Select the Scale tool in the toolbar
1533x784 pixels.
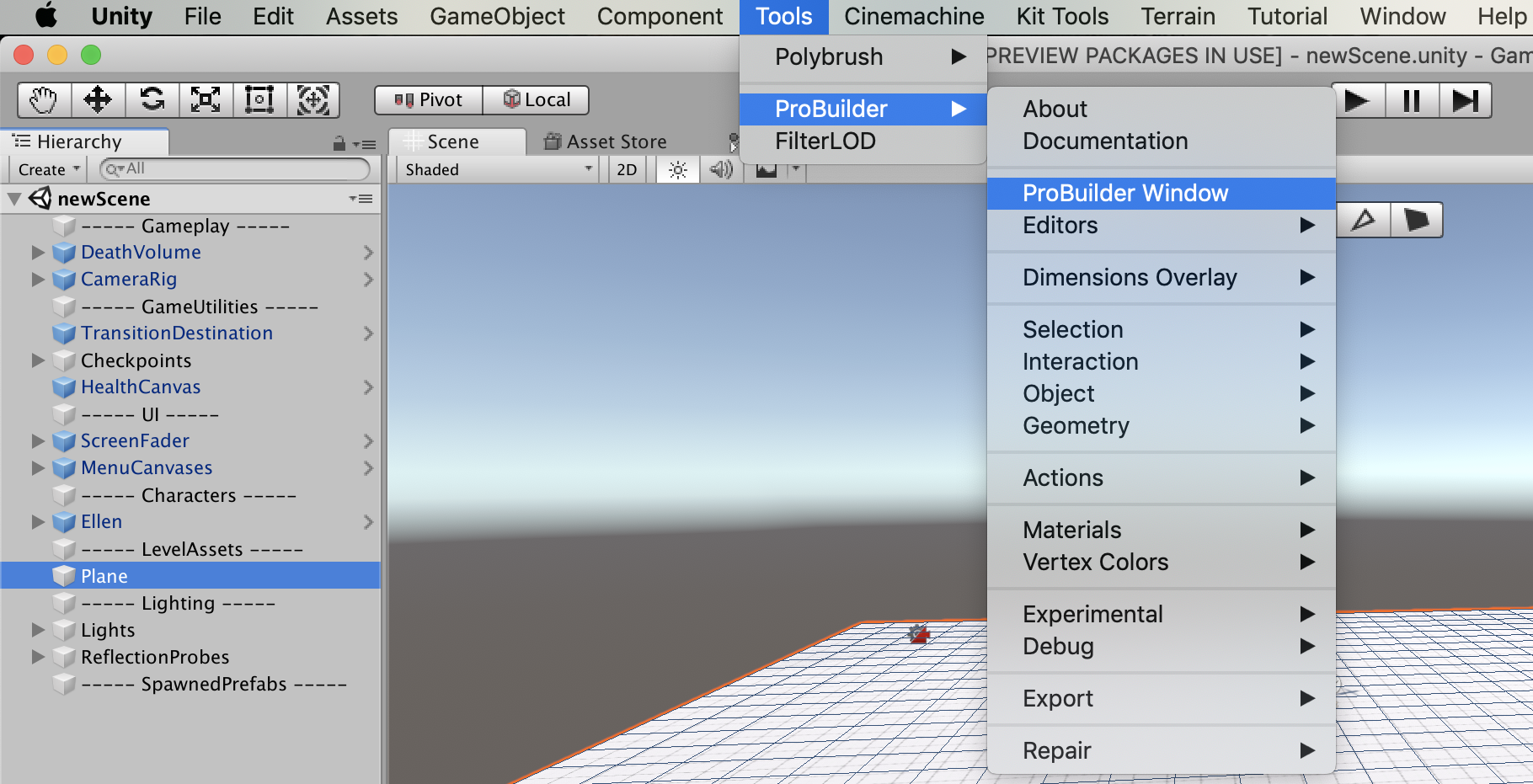tap(206, 100)
